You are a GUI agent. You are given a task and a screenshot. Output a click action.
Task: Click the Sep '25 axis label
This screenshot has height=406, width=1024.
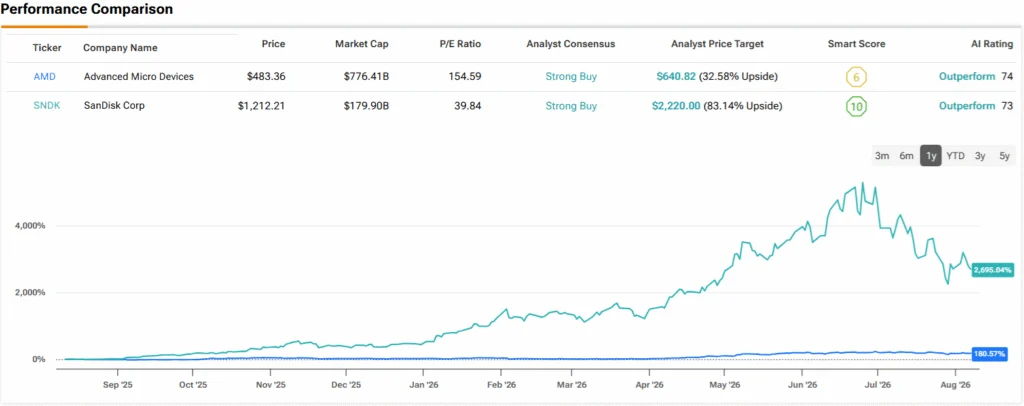(118, 385)
